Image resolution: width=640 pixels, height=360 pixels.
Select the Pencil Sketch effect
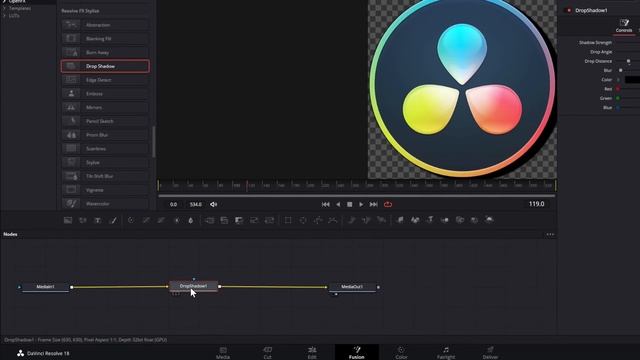105,121
